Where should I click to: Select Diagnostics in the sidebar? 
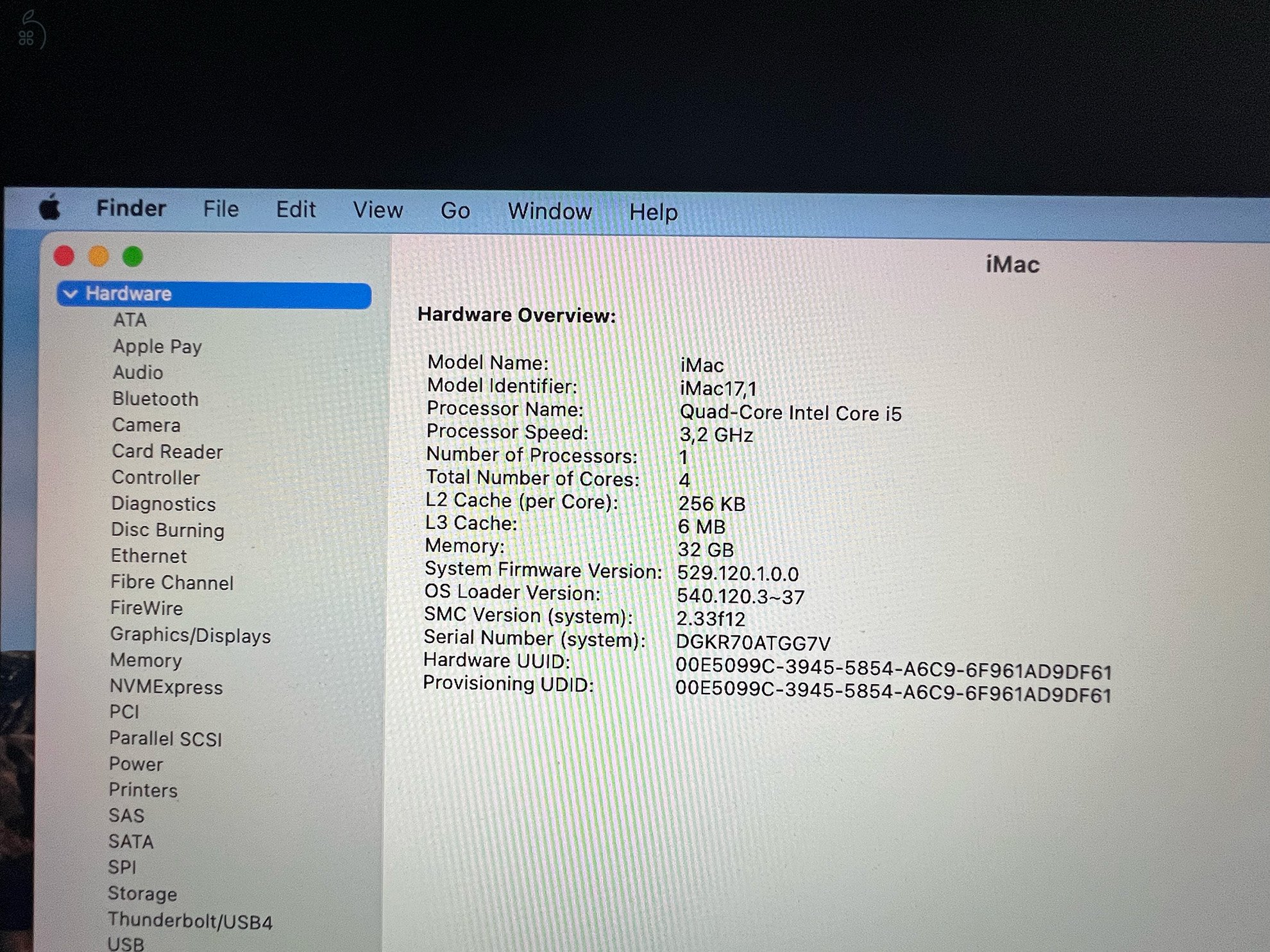[164, 504]
